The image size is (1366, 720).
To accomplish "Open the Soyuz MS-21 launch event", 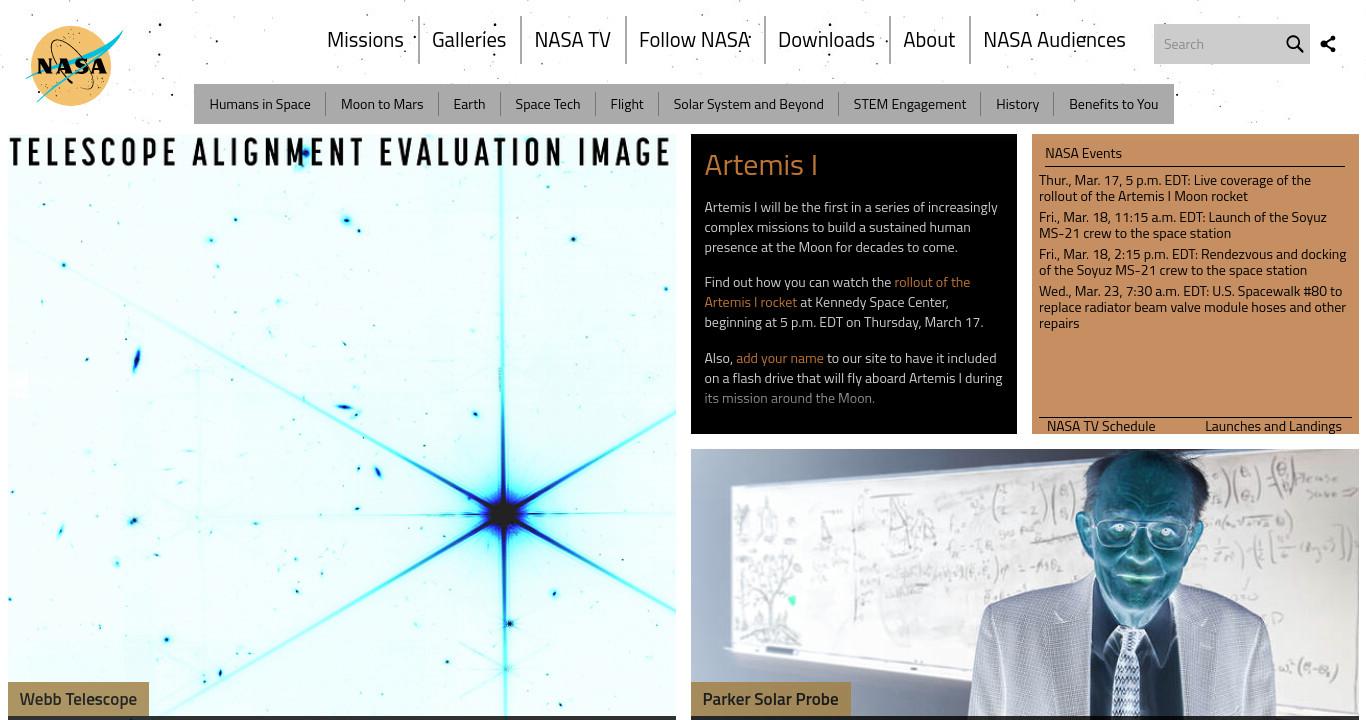I will coord(1183,225).
